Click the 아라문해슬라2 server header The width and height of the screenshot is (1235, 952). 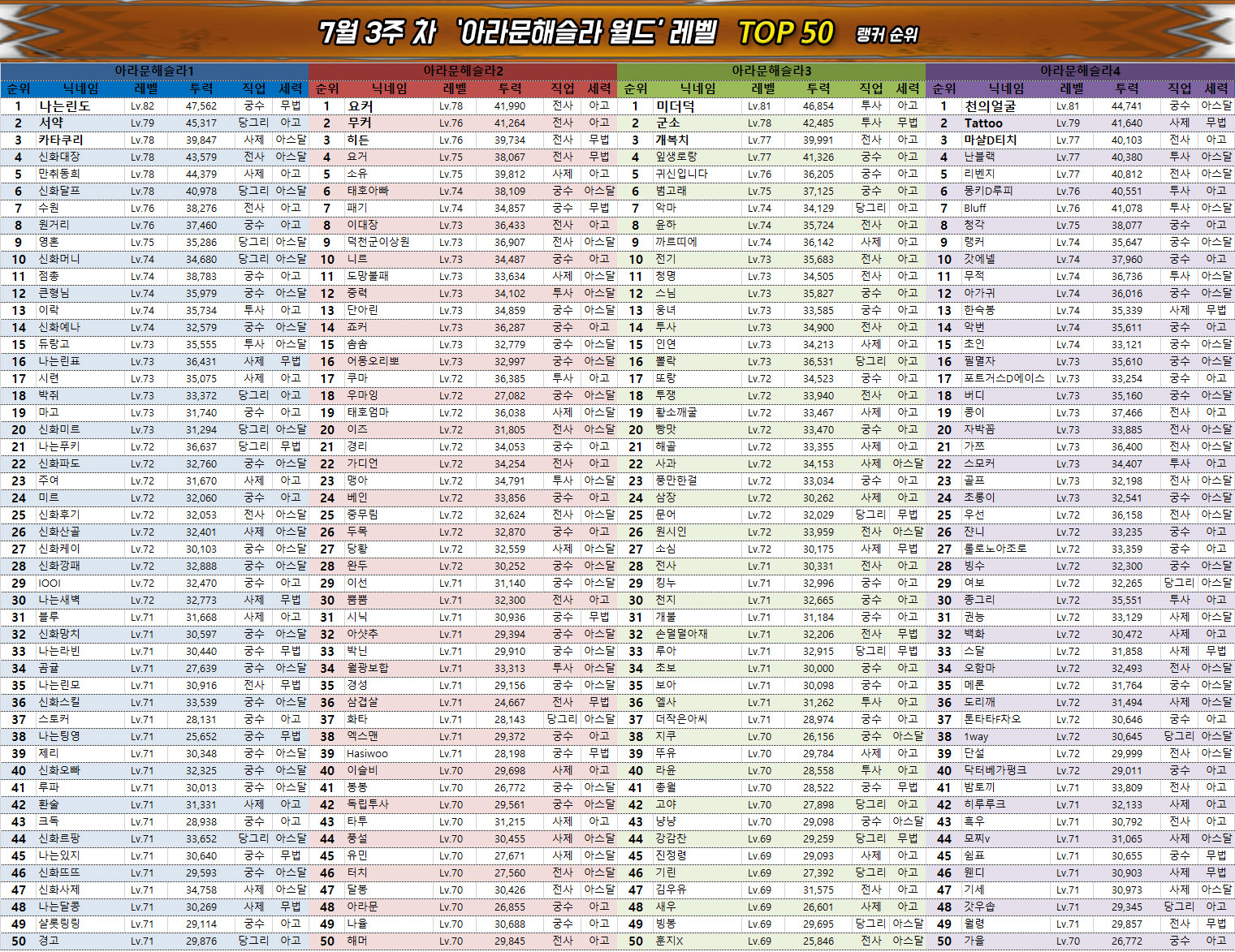coord(463,71)
